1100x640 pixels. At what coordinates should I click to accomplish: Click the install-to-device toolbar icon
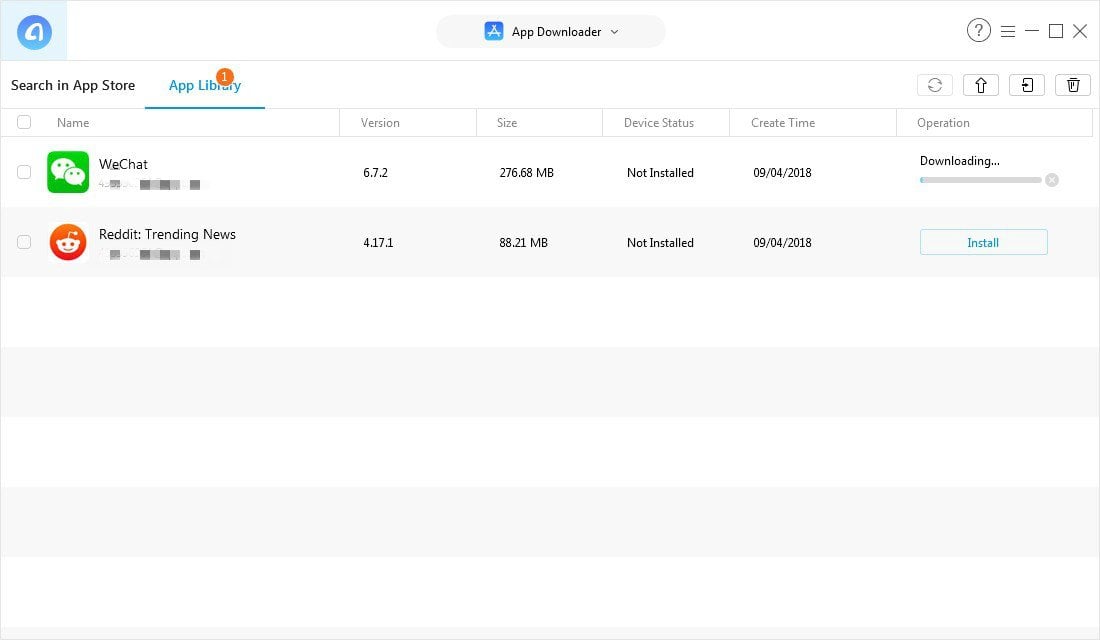(1027, 85)
